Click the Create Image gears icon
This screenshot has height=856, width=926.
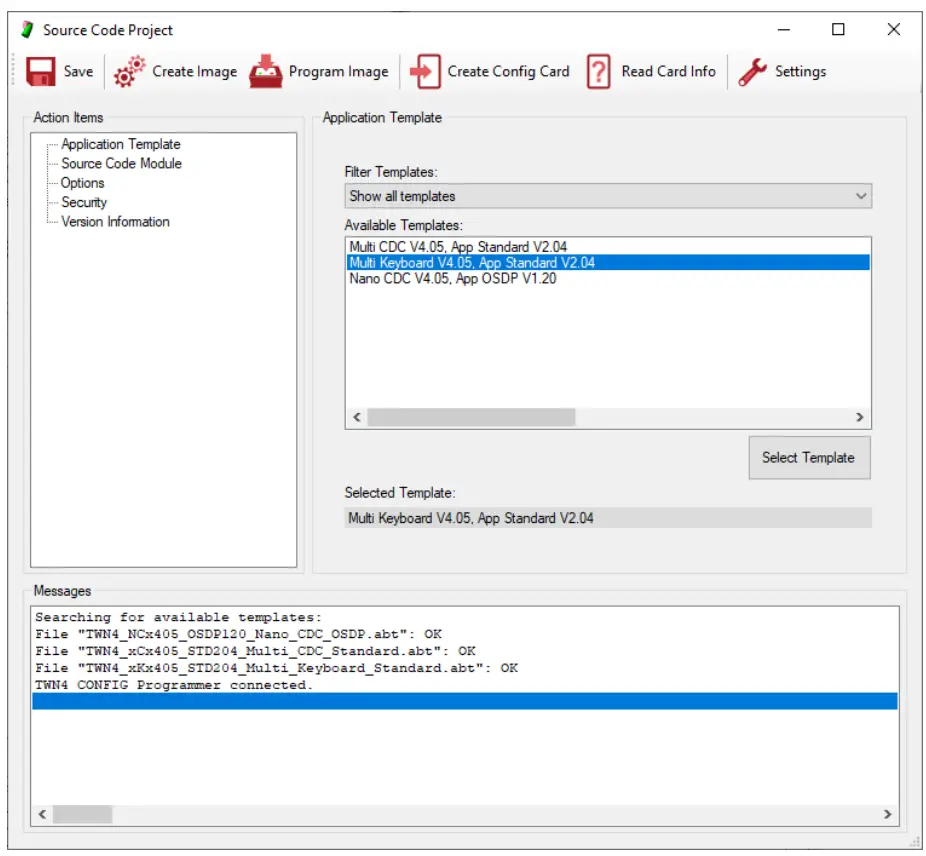coord(130,72)
